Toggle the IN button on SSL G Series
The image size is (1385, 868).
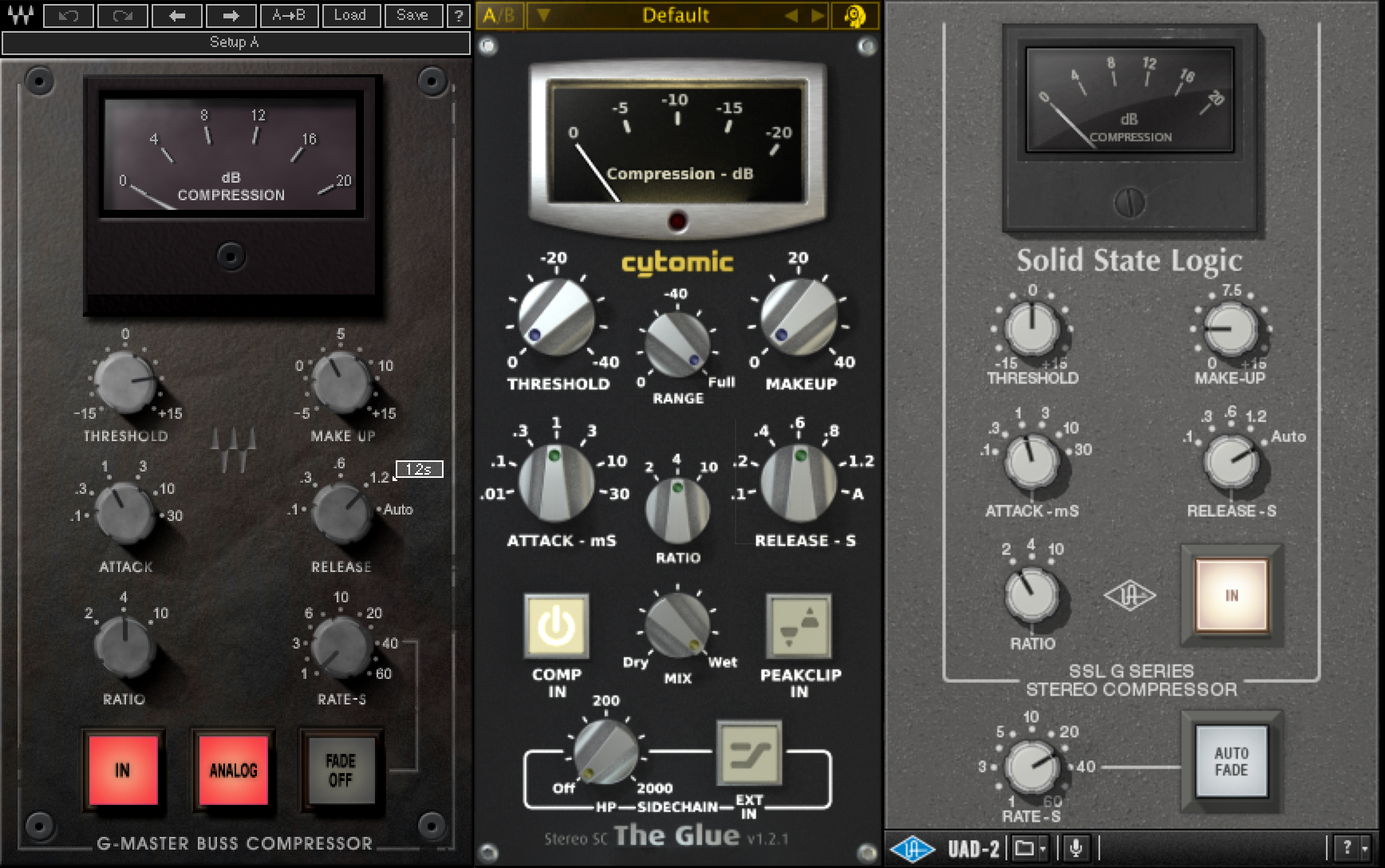(x=1232, y=596)
